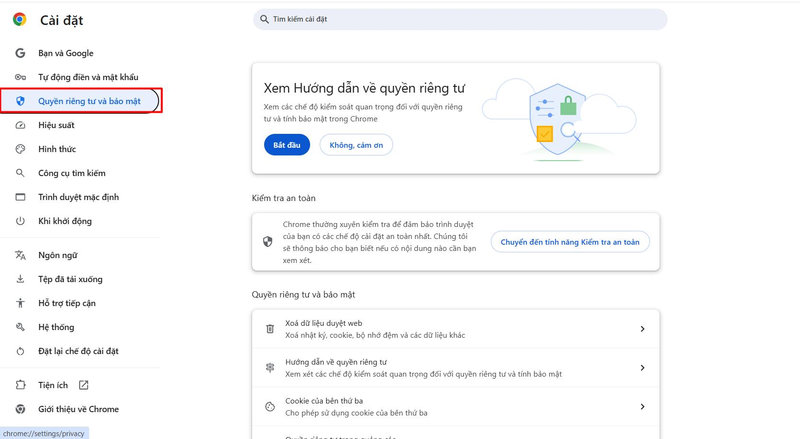Click the key icon for autofill and passwords

pyautogui.click(x=20, y=77)
